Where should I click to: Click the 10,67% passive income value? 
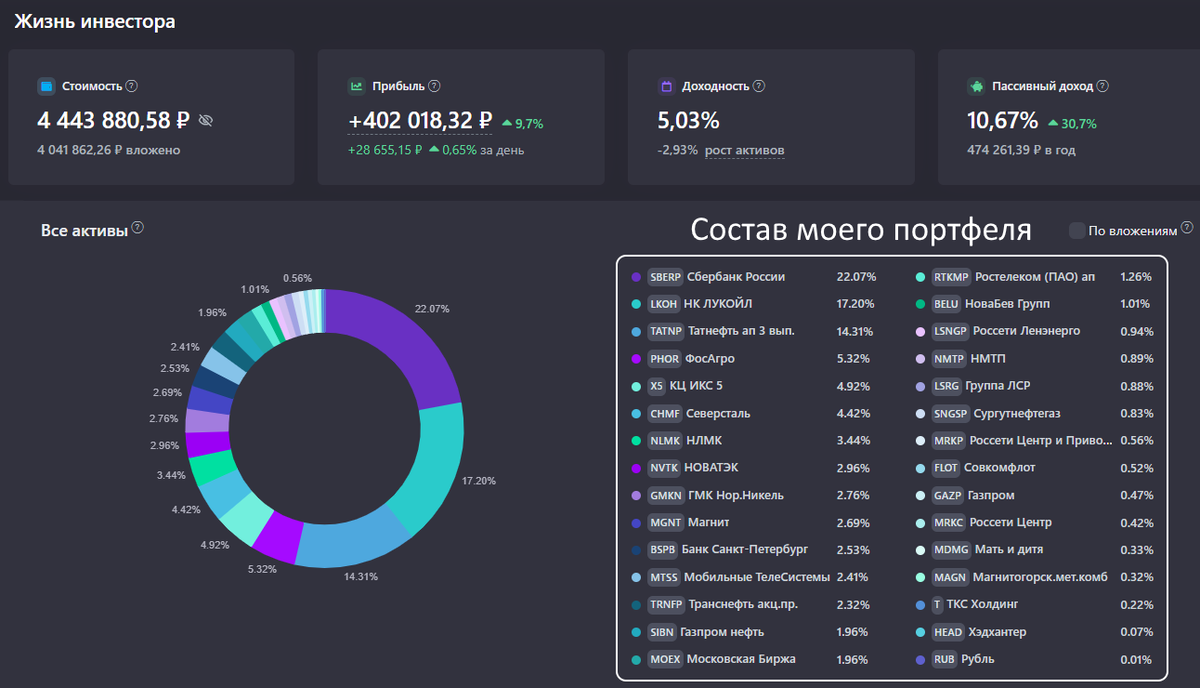click(1003, 121)
